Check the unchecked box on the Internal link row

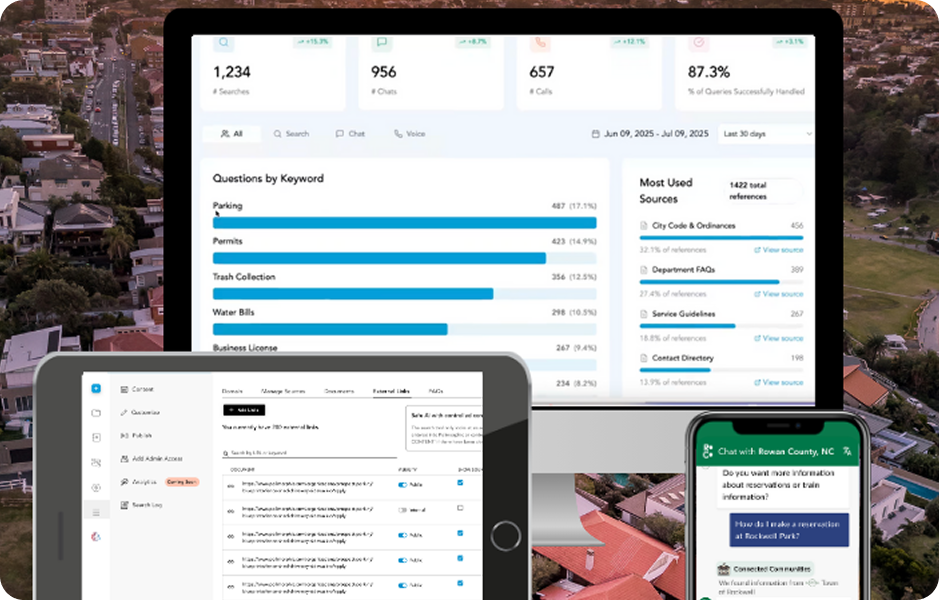click(x=460, y=508)
